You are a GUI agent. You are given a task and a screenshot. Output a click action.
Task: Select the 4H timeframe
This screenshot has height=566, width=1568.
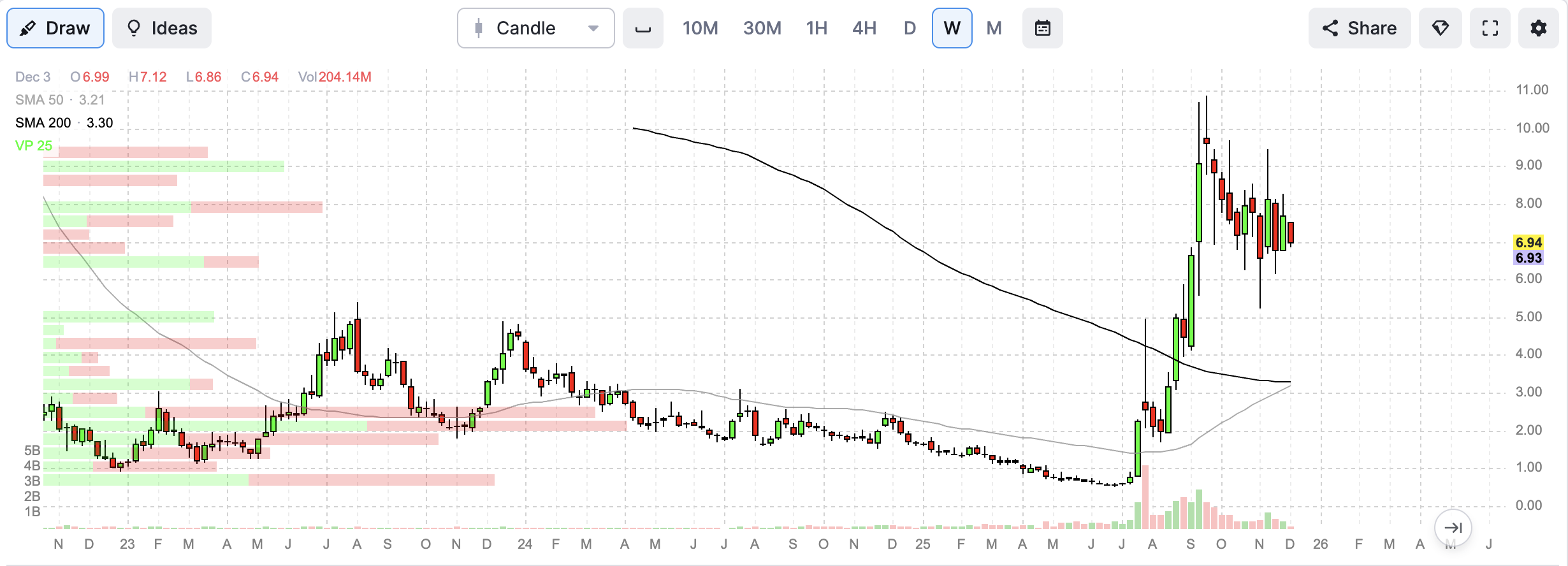[x=864, y=28]
